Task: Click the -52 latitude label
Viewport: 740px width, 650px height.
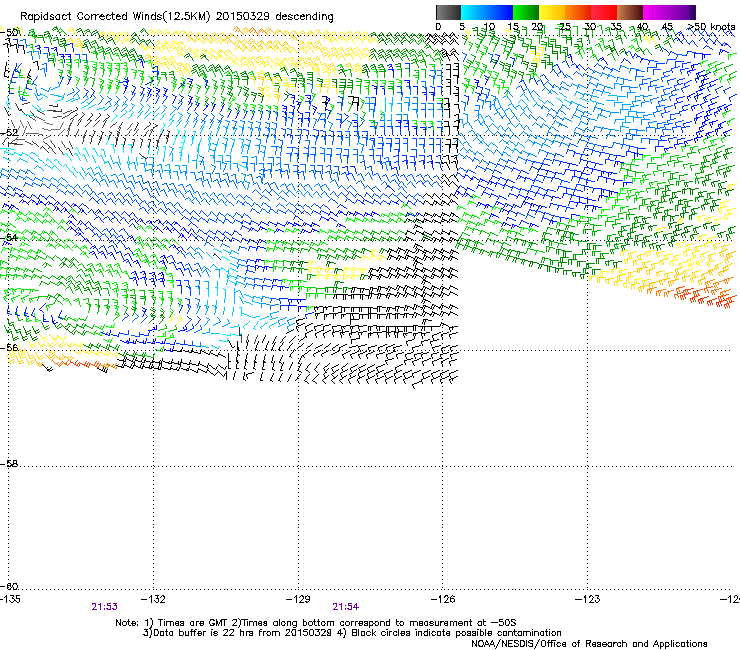Action: 9,133
